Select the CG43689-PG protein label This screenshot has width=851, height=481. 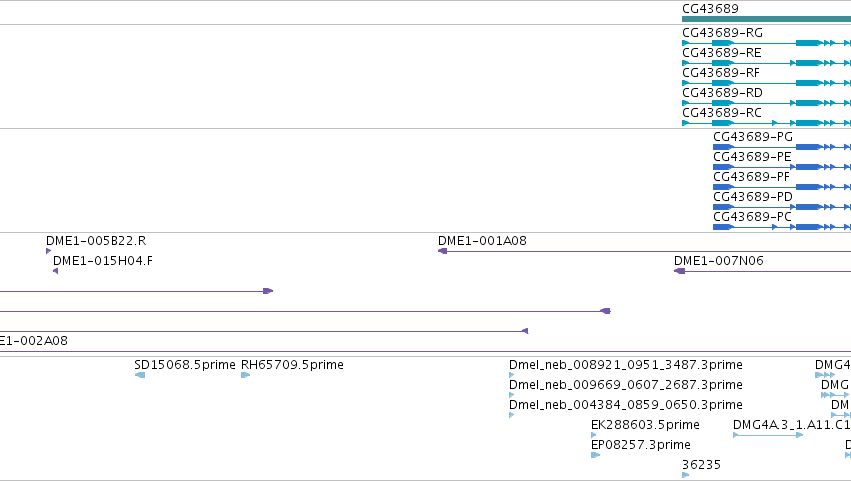[753, 137]
